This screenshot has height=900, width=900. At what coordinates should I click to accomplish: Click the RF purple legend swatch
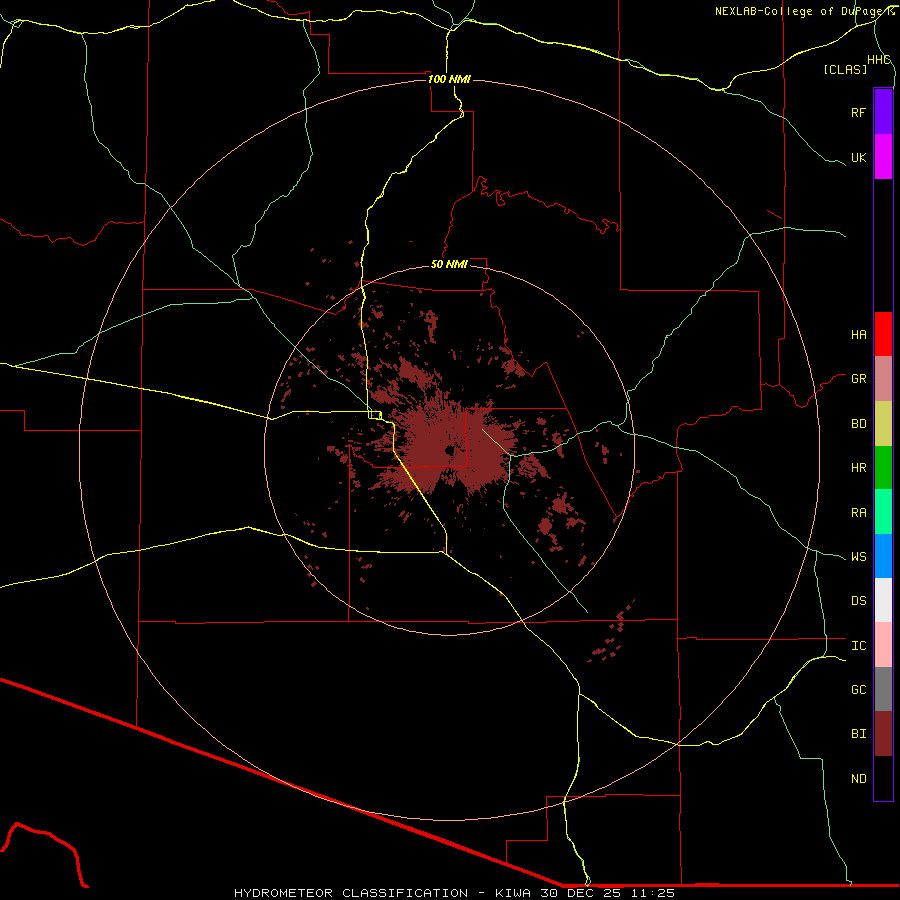point(883,112)
